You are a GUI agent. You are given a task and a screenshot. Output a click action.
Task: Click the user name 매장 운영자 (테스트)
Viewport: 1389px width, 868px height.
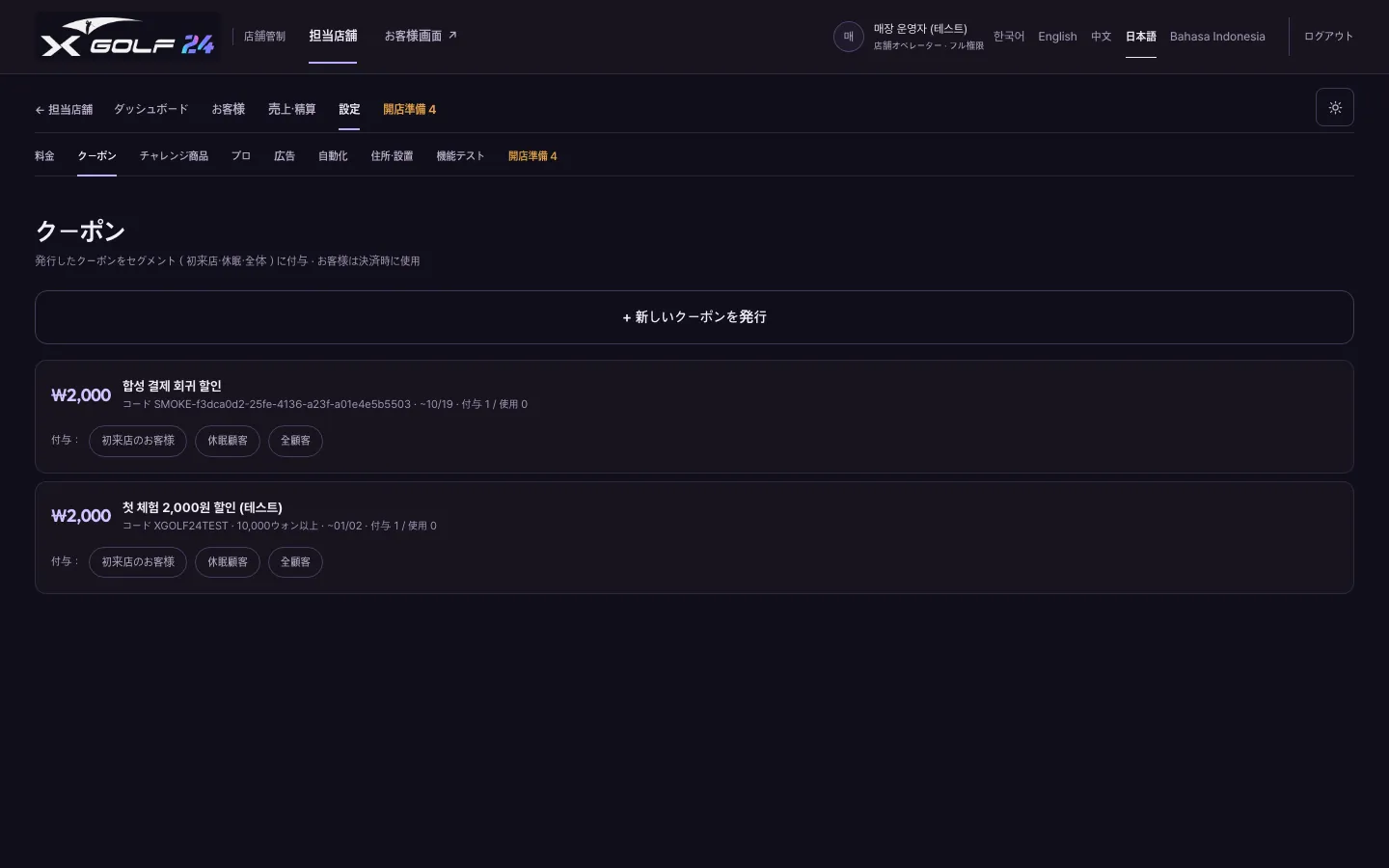920,29
